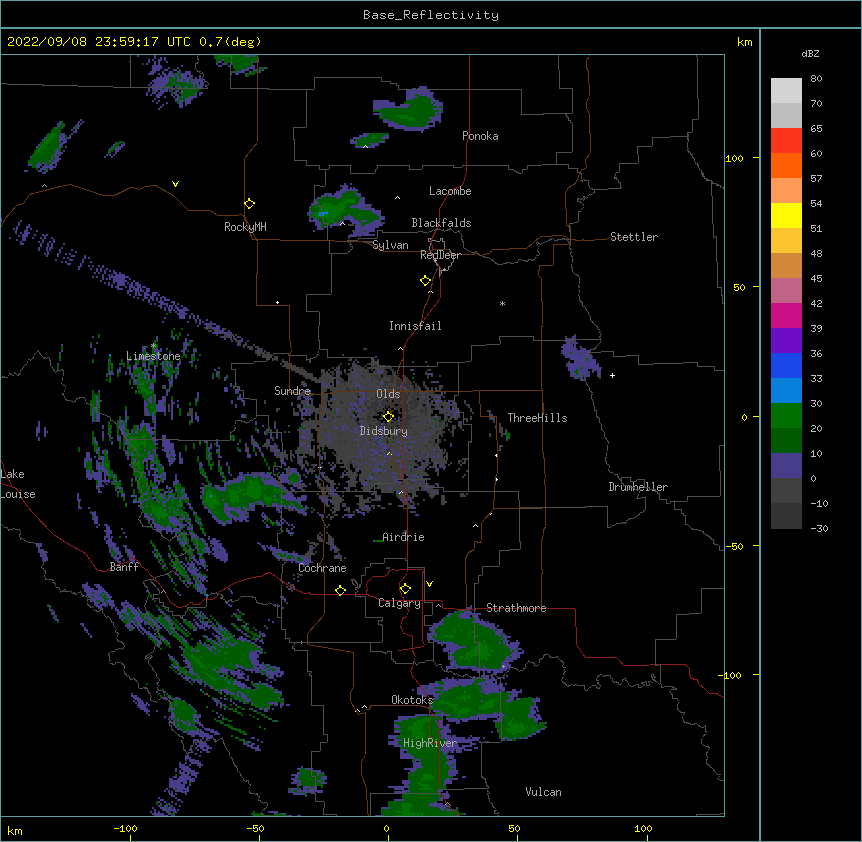Click the dBZ legend heading
The width and height of the screenshot is (862, 842).
(810, 53)
